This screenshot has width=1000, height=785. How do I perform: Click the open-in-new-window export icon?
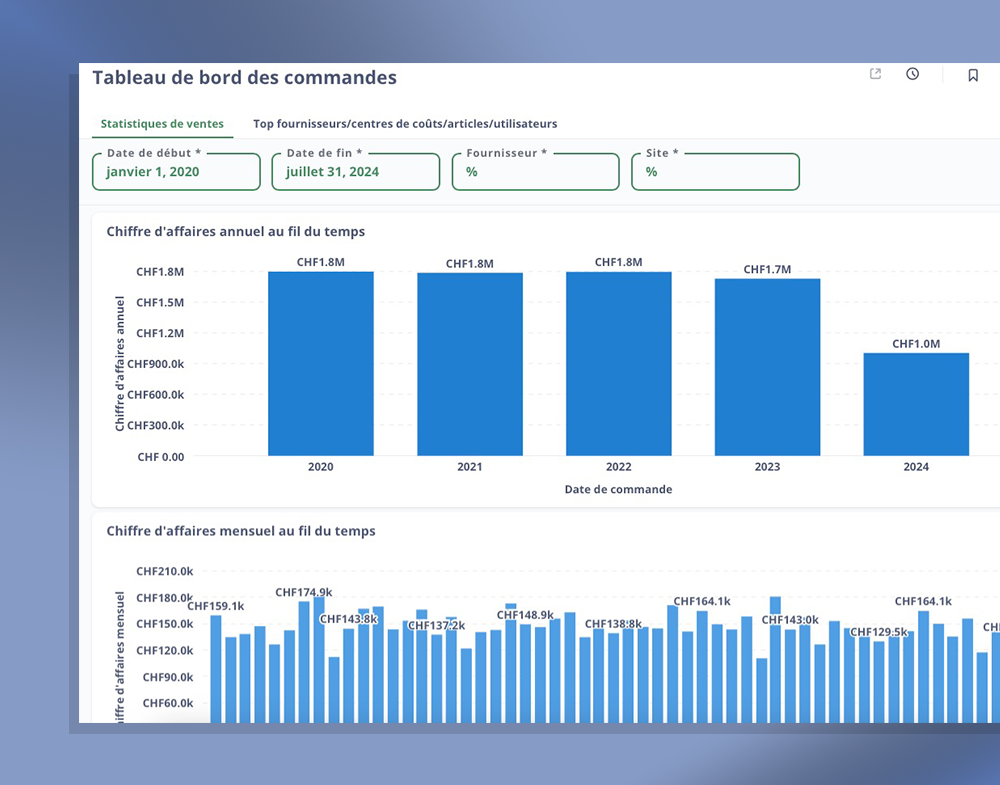click(875, 75)
